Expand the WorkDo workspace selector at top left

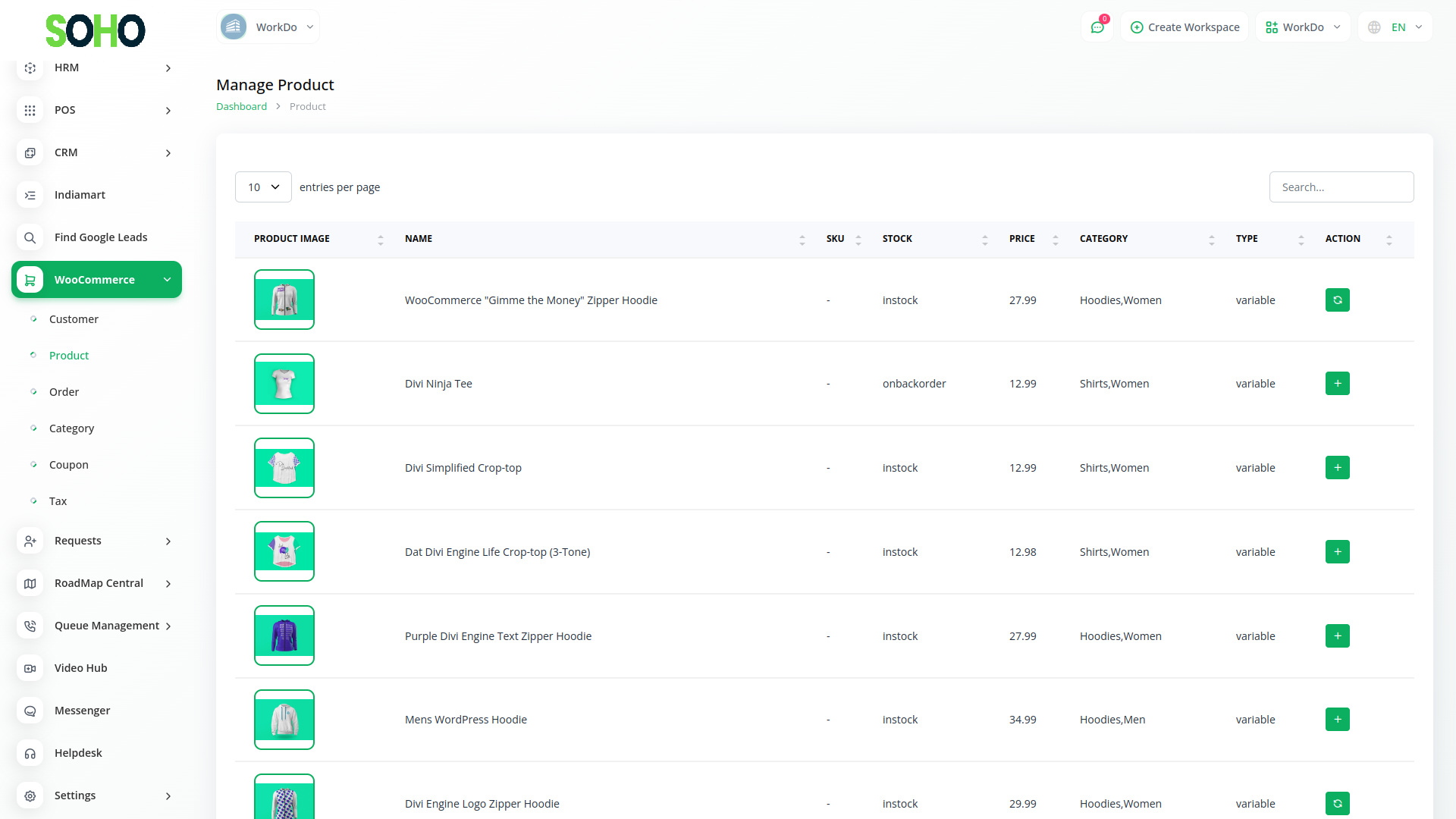point(268,27)
